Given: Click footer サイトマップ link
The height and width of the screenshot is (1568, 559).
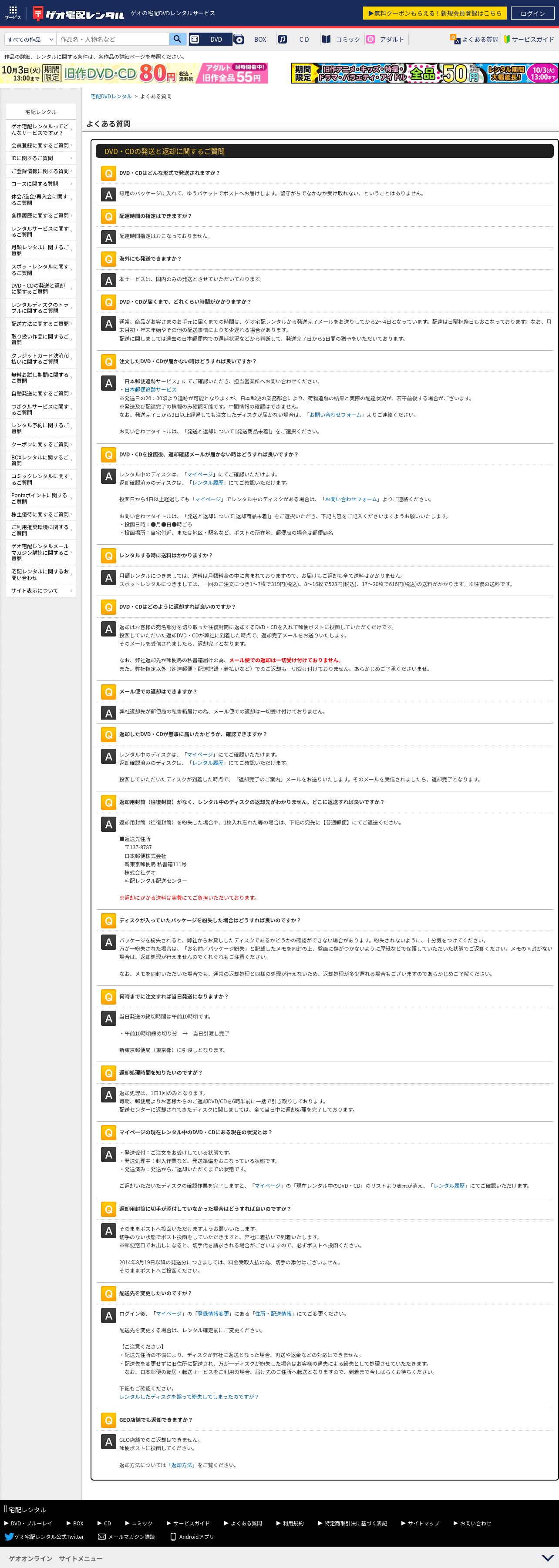Looking at the screenshot, I should (423, 1523).
